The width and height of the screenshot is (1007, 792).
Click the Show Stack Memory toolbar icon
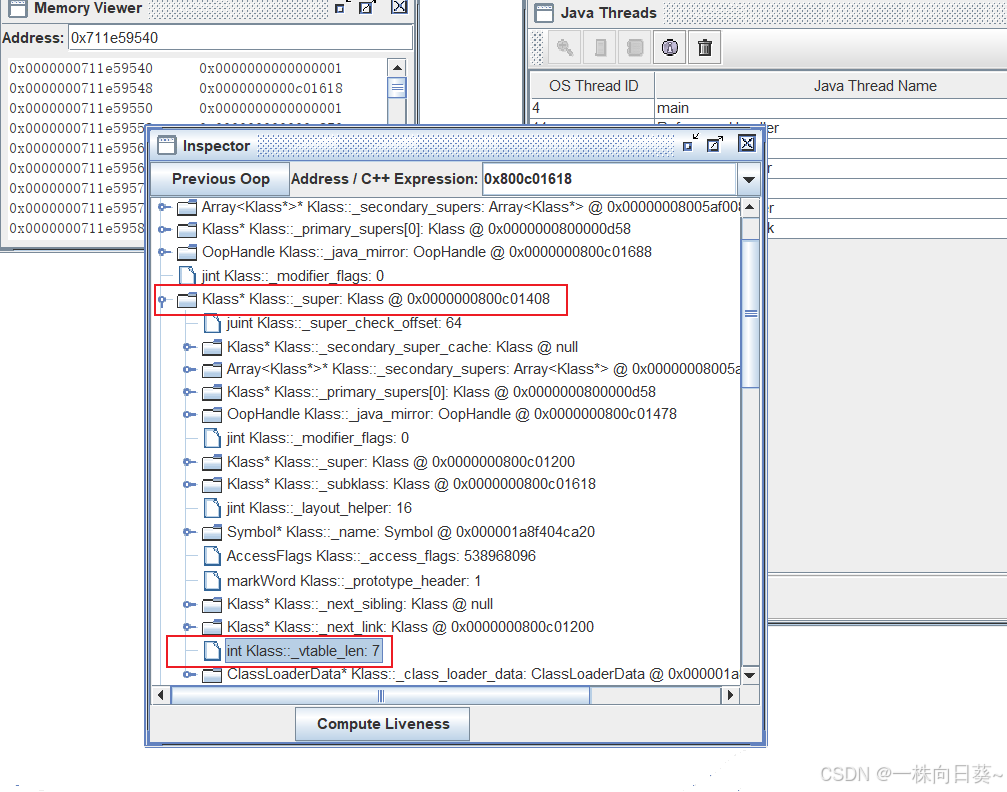pos(600,48)
